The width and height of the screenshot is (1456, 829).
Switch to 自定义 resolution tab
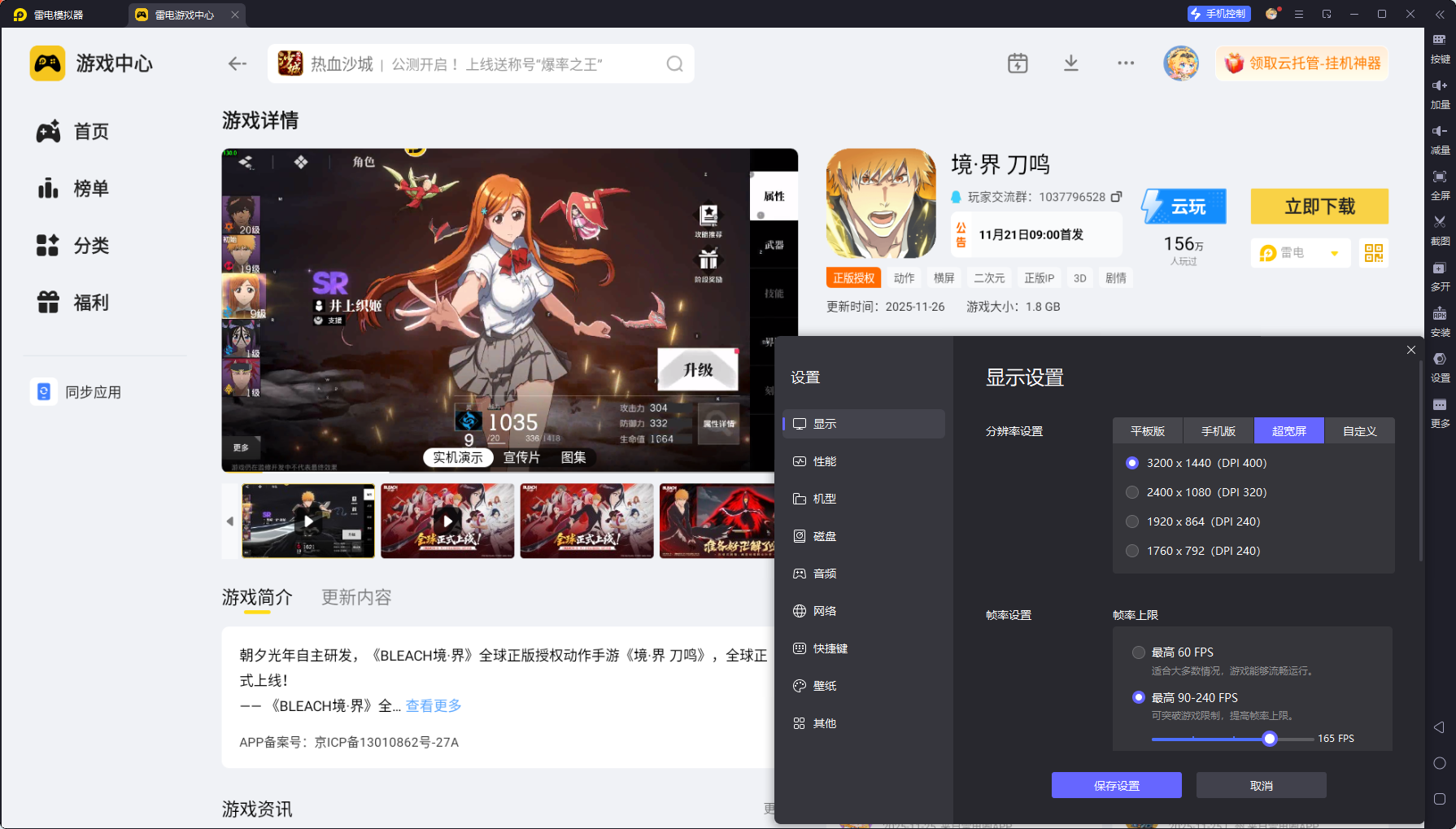1360,431
